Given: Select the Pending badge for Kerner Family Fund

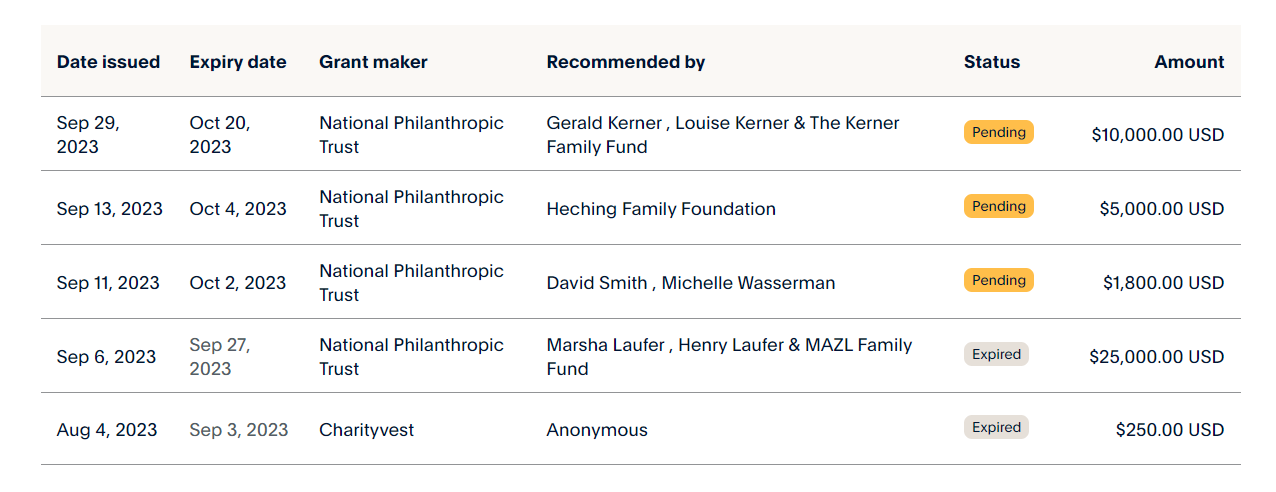Looking at the screenshot, I should click(999, 132).
